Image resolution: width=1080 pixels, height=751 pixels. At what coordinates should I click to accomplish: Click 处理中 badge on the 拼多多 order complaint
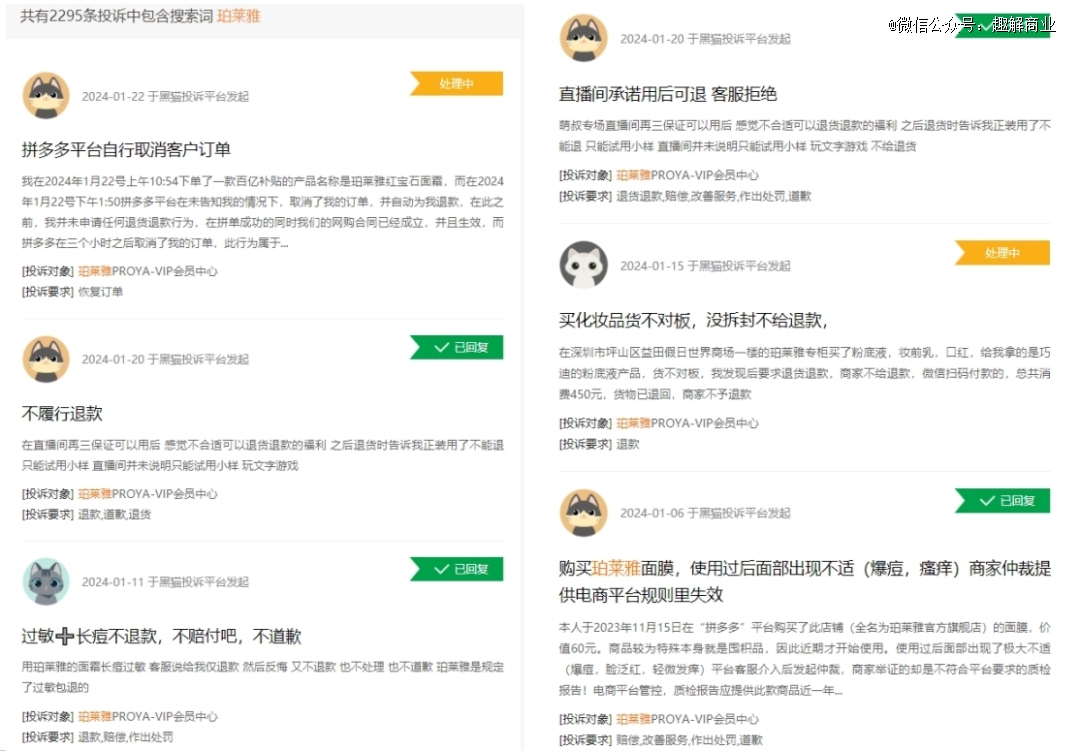pyautogui.click(x=457, y=84)
